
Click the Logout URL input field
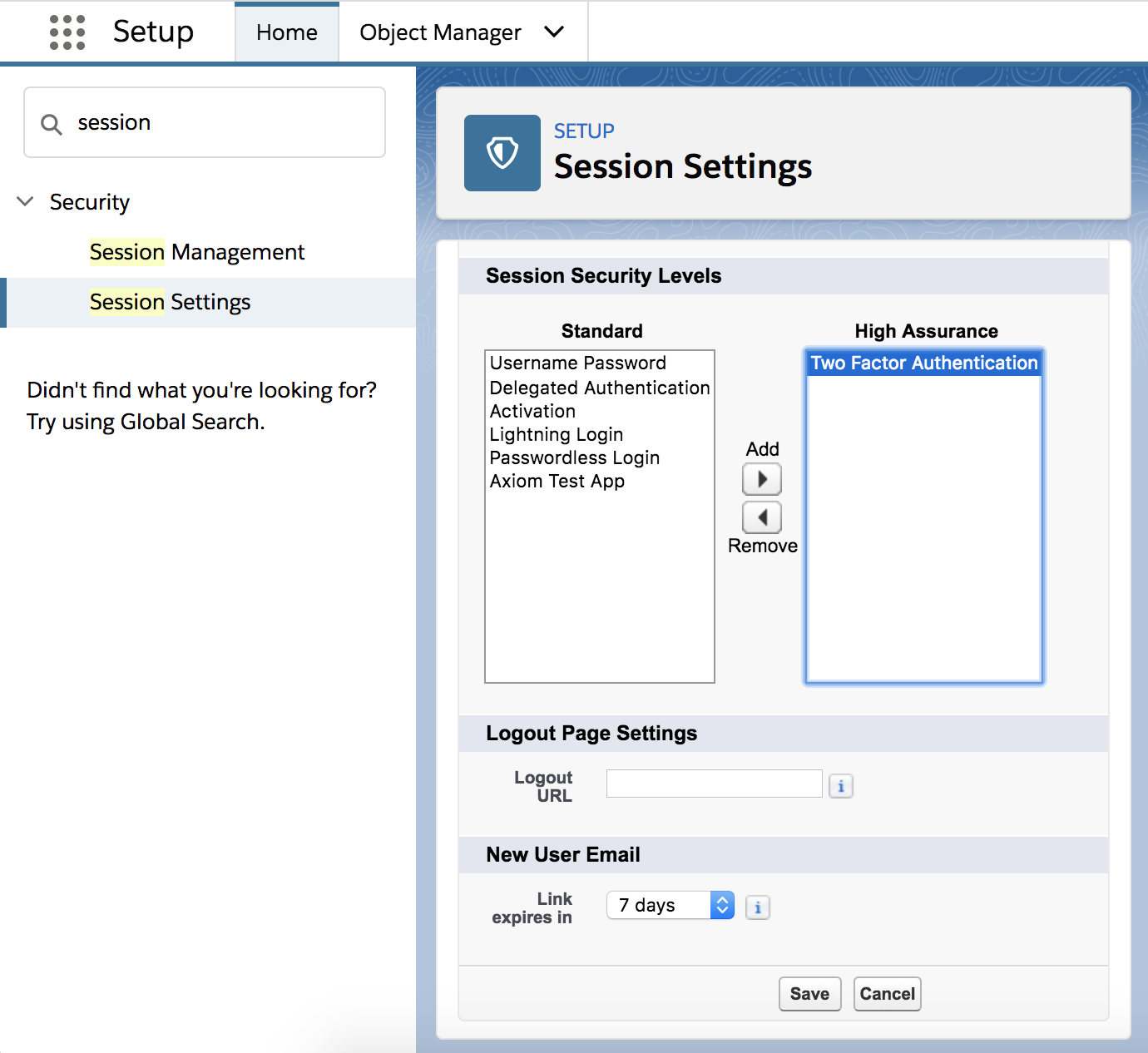point(714,783)
